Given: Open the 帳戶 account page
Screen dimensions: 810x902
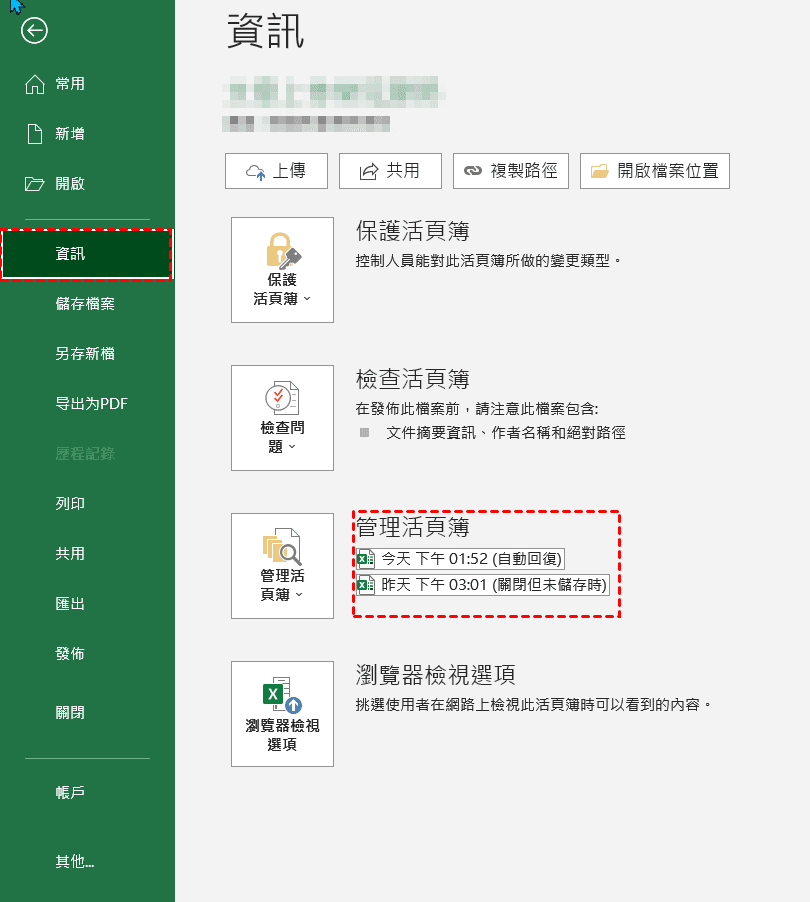Looking at the screenshot, I should click(70, 792).
